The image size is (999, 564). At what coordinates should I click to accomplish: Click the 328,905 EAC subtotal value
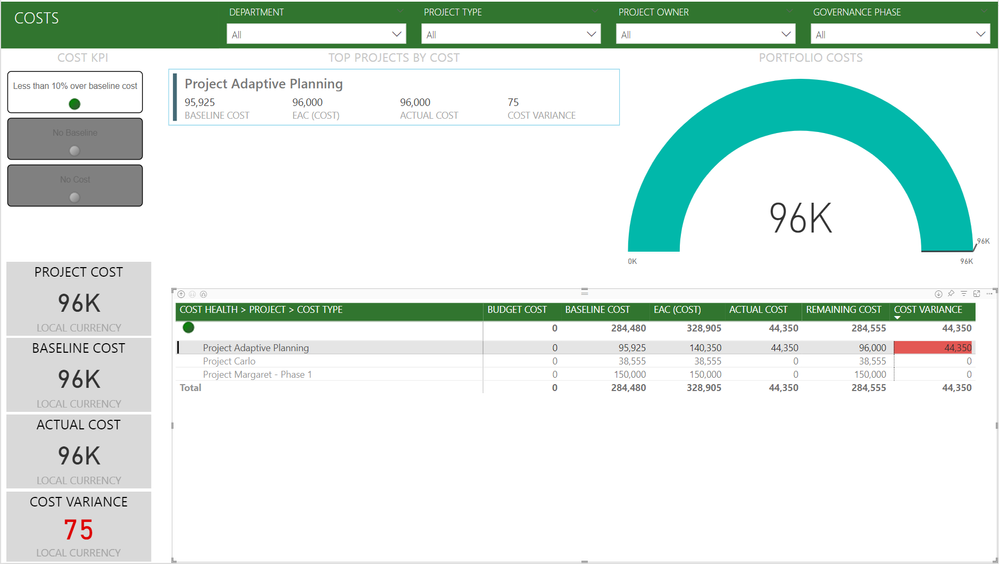click(x=704, y=328)
